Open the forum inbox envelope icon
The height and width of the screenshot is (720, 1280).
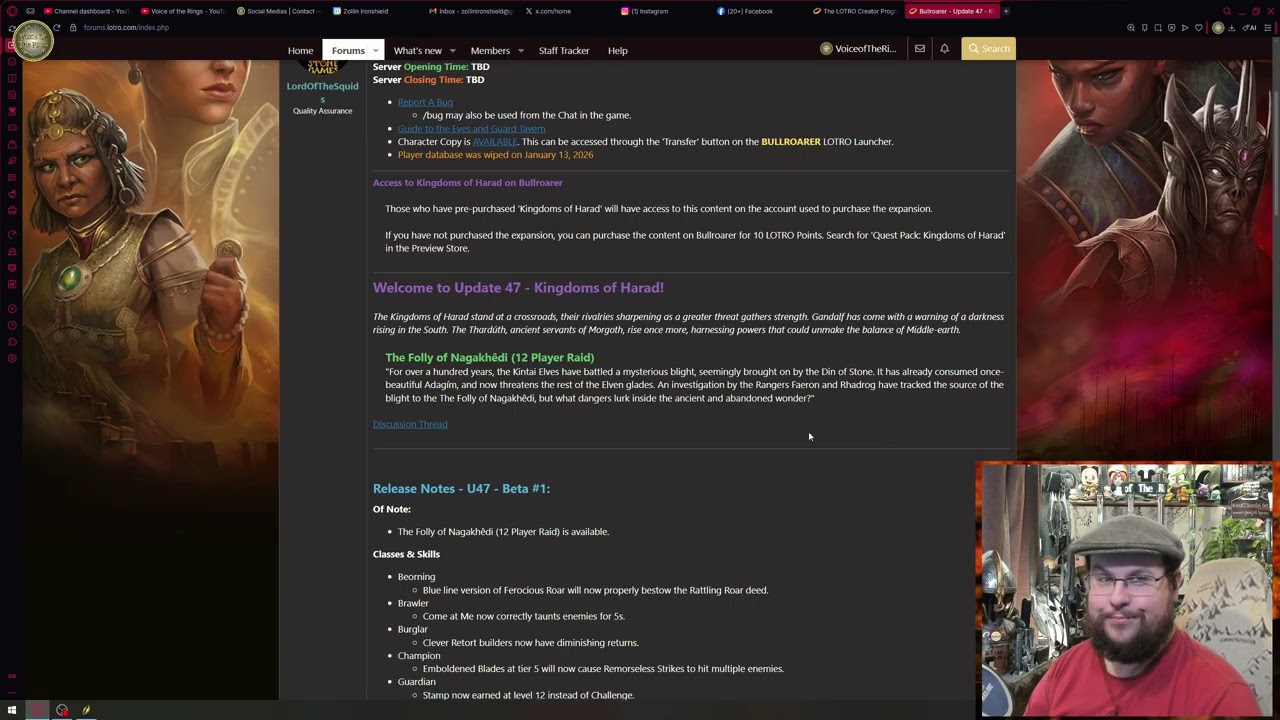920,49
